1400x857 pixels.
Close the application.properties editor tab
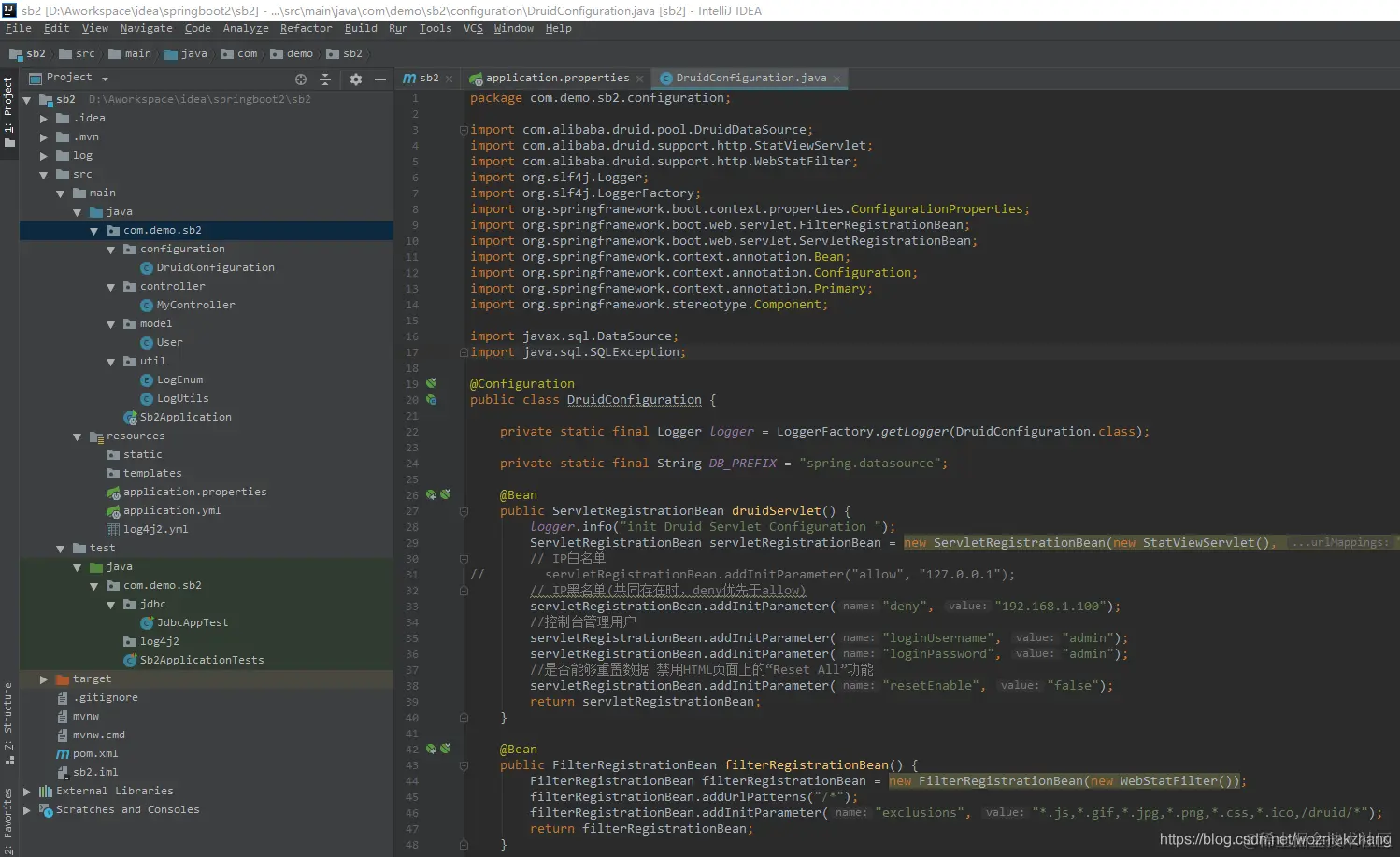click(639, 79)
